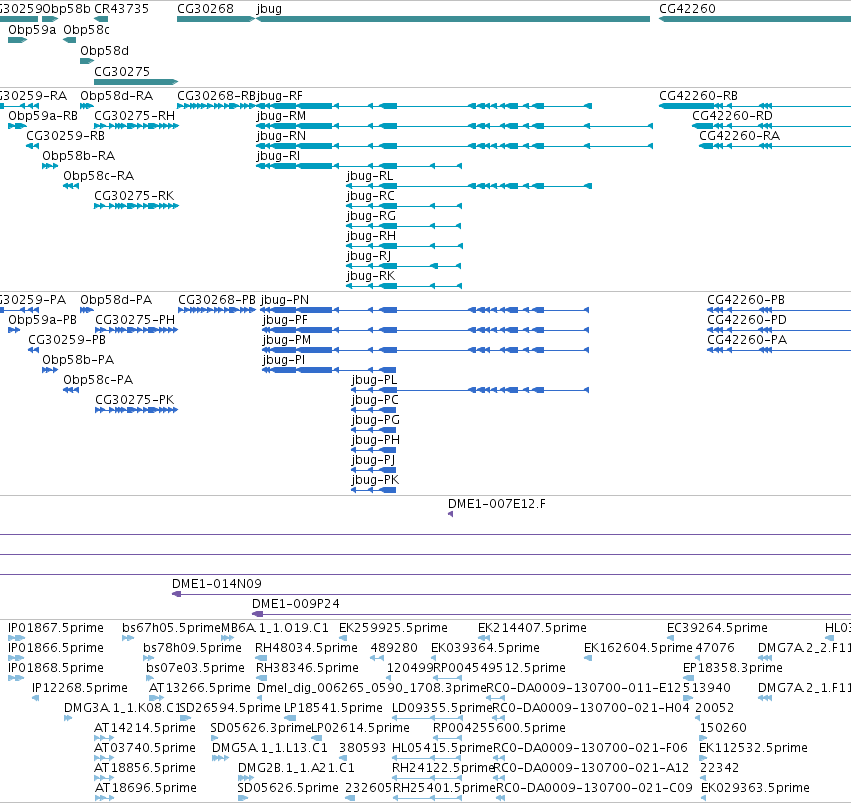Click the CG30275-PK protein label
The image size is (851, 803).
tap(135, 400)
